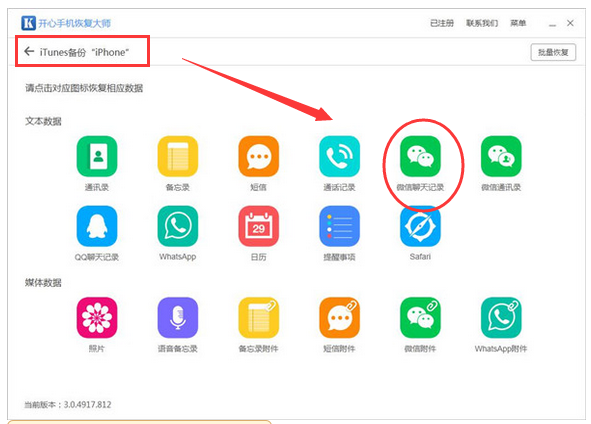The width and height of the screenshot is (591, 424).
Task: Select the 备忘录附件 notes attachments icon
Action: 259,317
